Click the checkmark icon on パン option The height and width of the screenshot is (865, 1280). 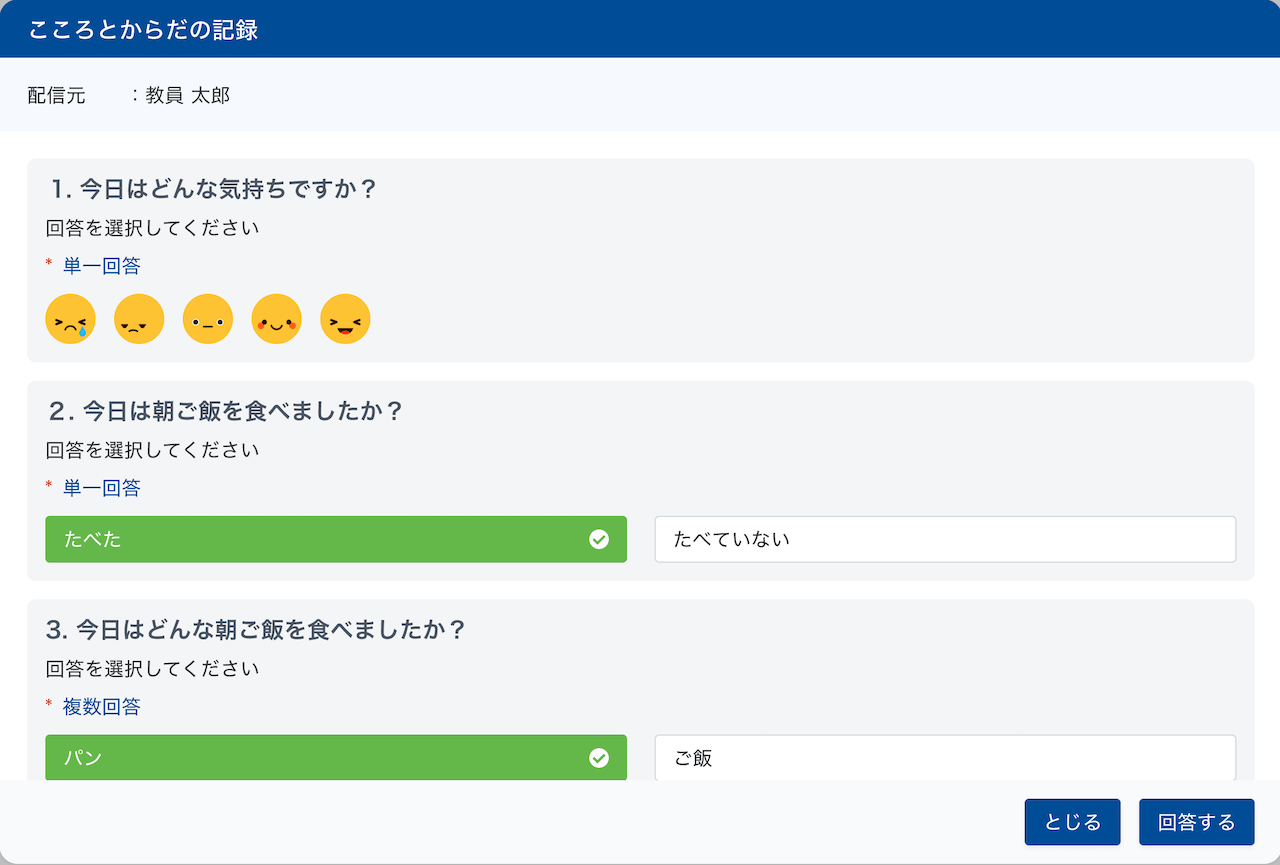coord(599,759)
